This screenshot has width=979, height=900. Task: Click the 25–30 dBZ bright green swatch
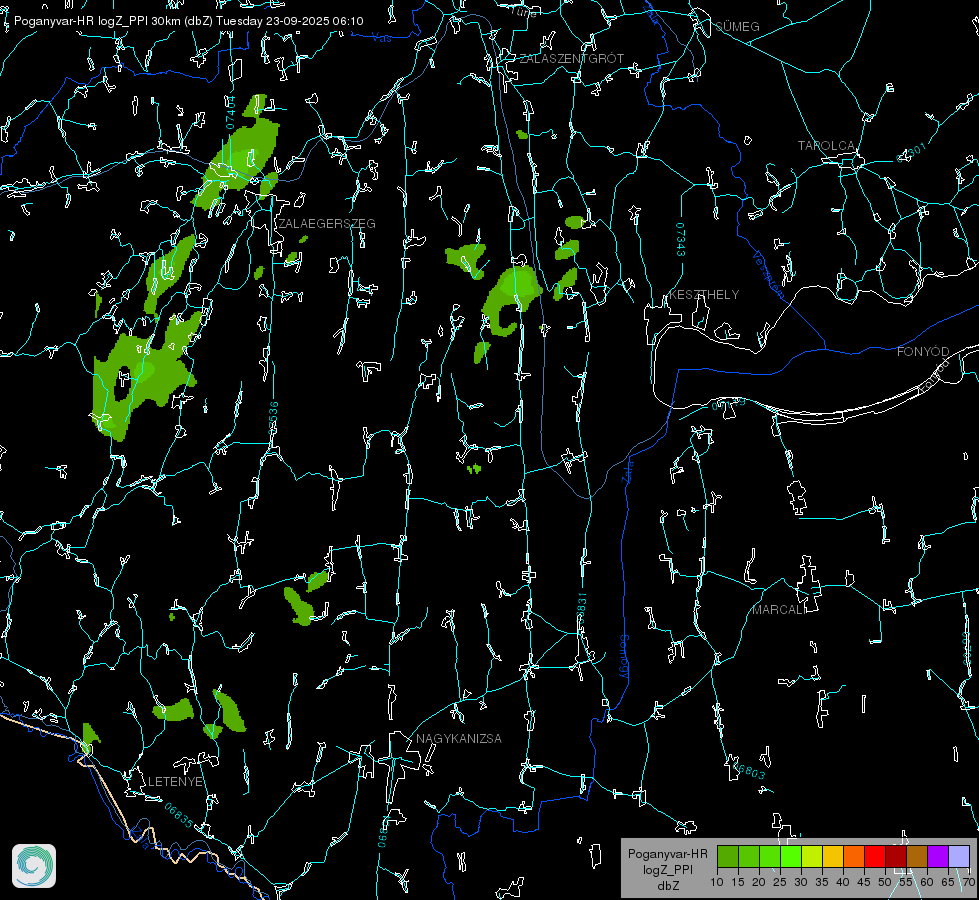tap(791, 856)
